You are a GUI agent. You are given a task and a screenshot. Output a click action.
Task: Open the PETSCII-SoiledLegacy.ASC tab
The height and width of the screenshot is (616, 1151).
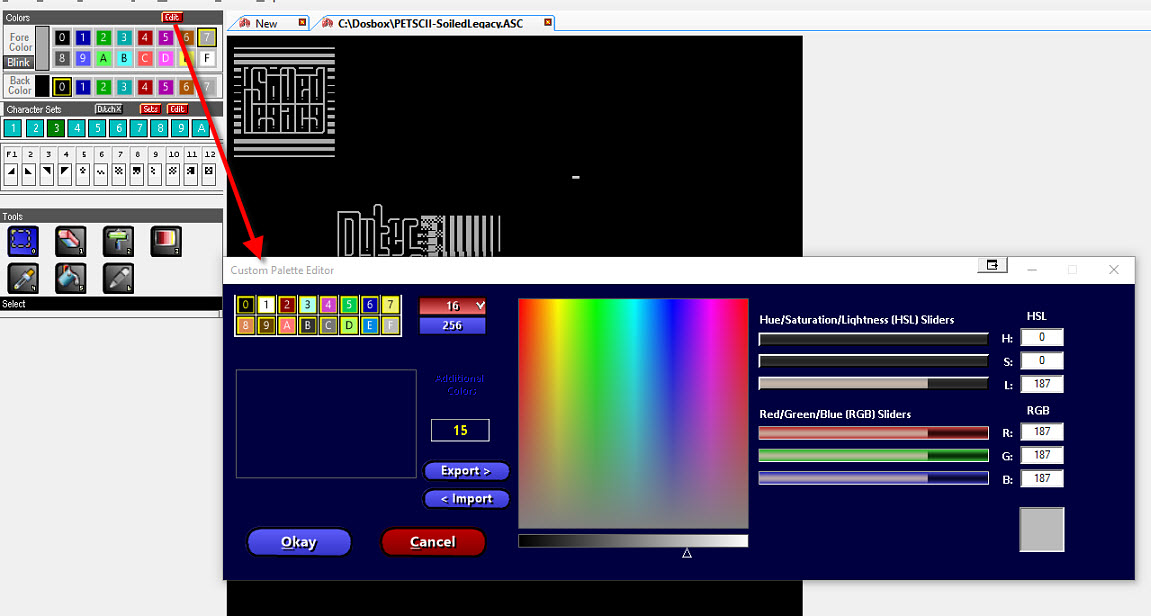pyautogui.click(x=430, y=22)
